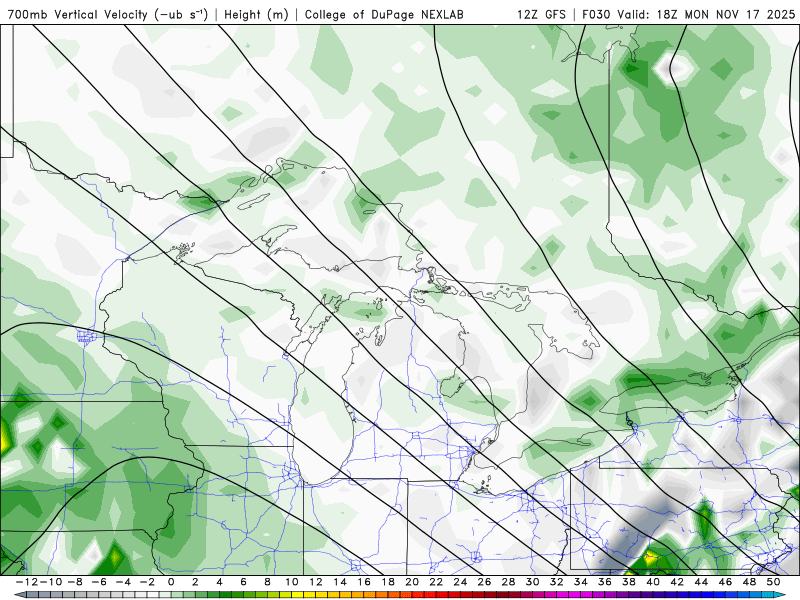800x600 pixels.
Task: Choose the '40' color scale label
Action: point(653,582)
